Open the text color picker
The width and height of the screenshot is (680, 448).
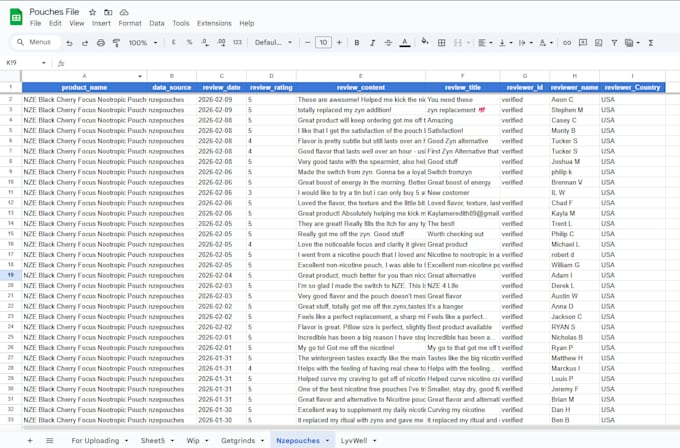(x=405, y=43)
